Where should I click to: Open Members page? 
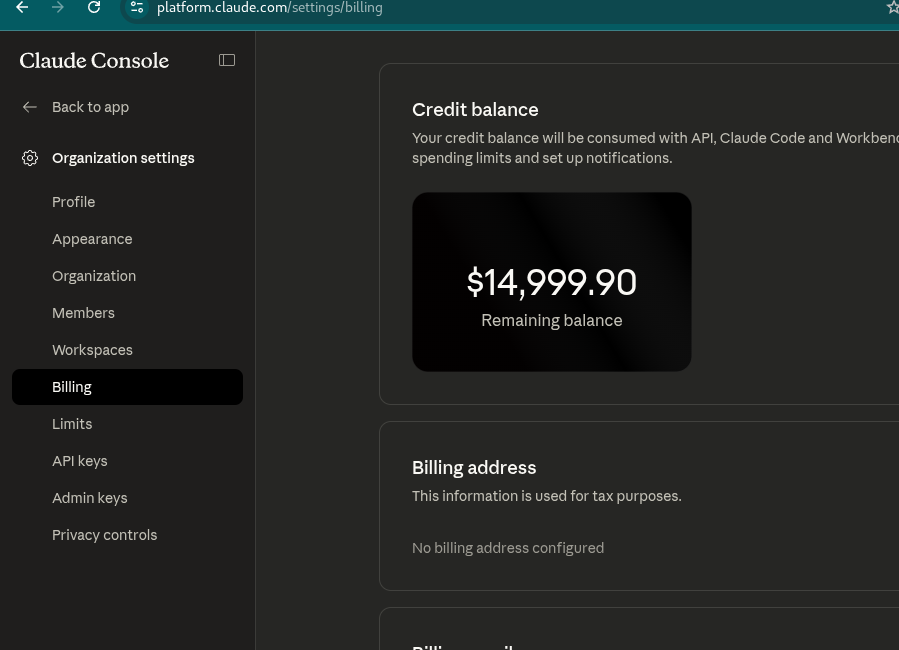83,313
